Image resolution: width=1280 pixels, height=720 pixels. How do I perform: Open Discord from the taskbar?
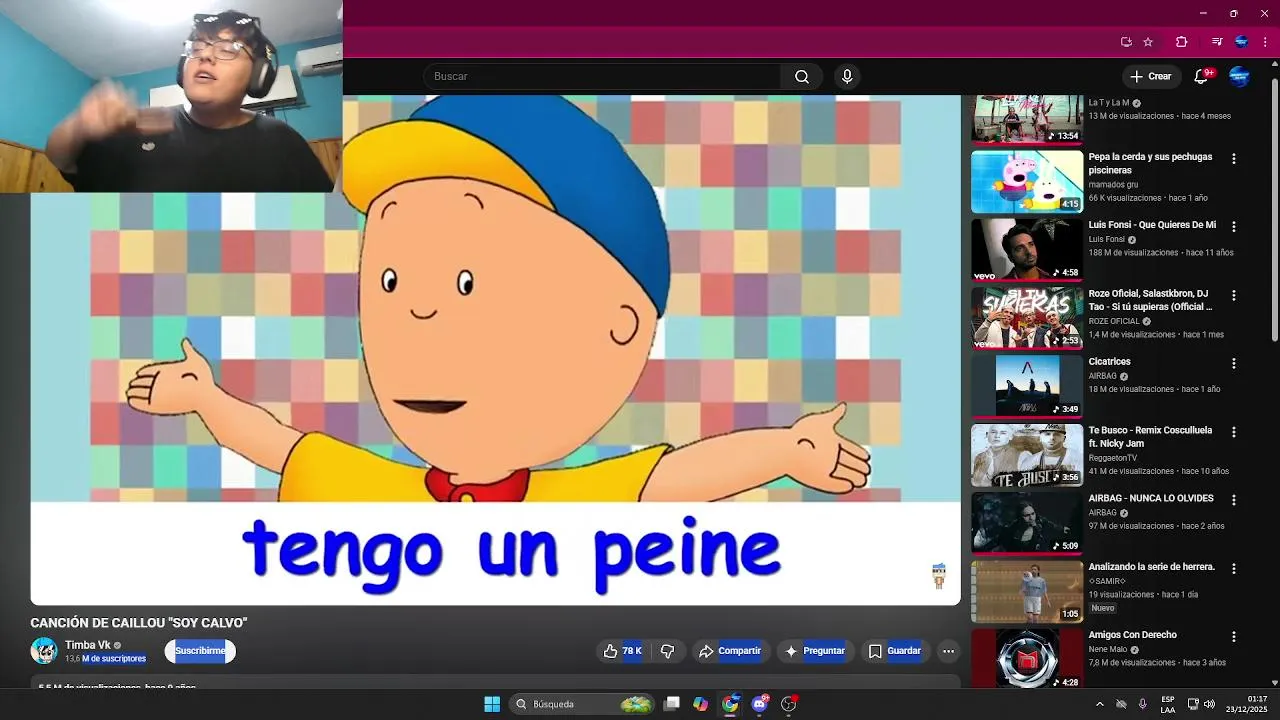coord(760,704)
